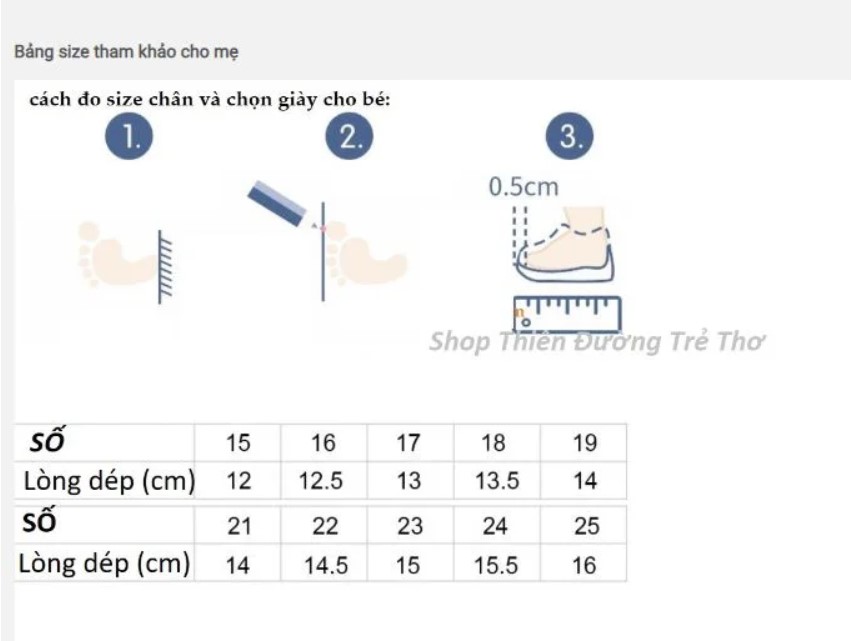Click the 0.5cm measurement label
The width and height of the screenshot is (853, 641).
click(523, 187)
